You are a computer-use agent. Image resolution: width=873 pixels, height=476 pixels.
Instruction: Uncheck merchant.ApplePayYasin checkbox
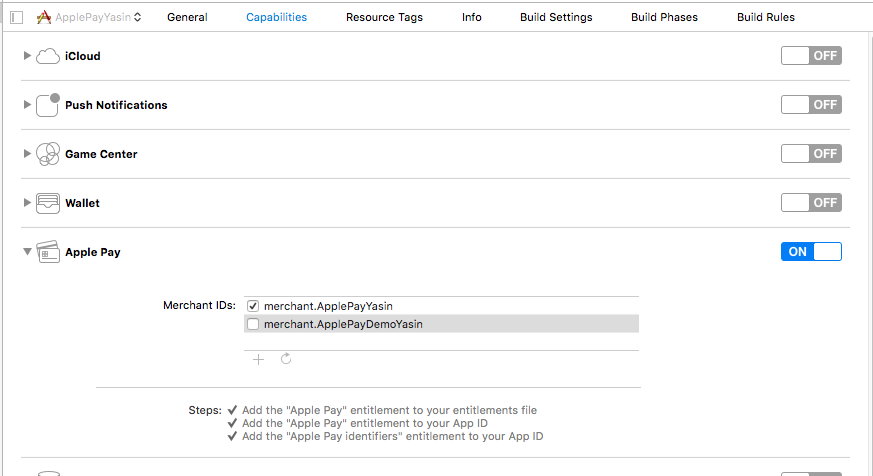pyautogui.click(x=253, y=306)
